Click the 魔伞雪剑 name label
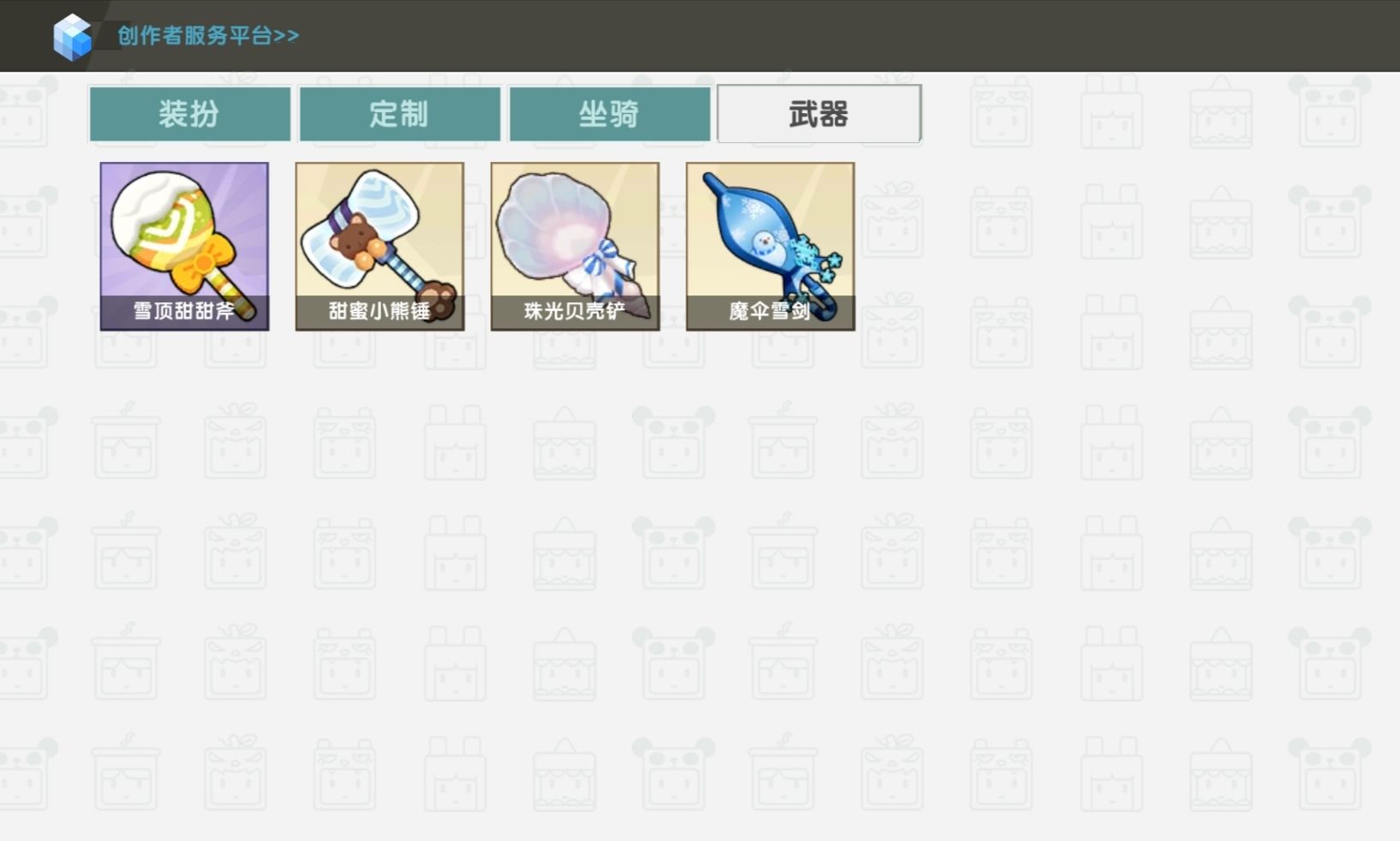Screen dimensions: 1400x841 coord(770,311)
